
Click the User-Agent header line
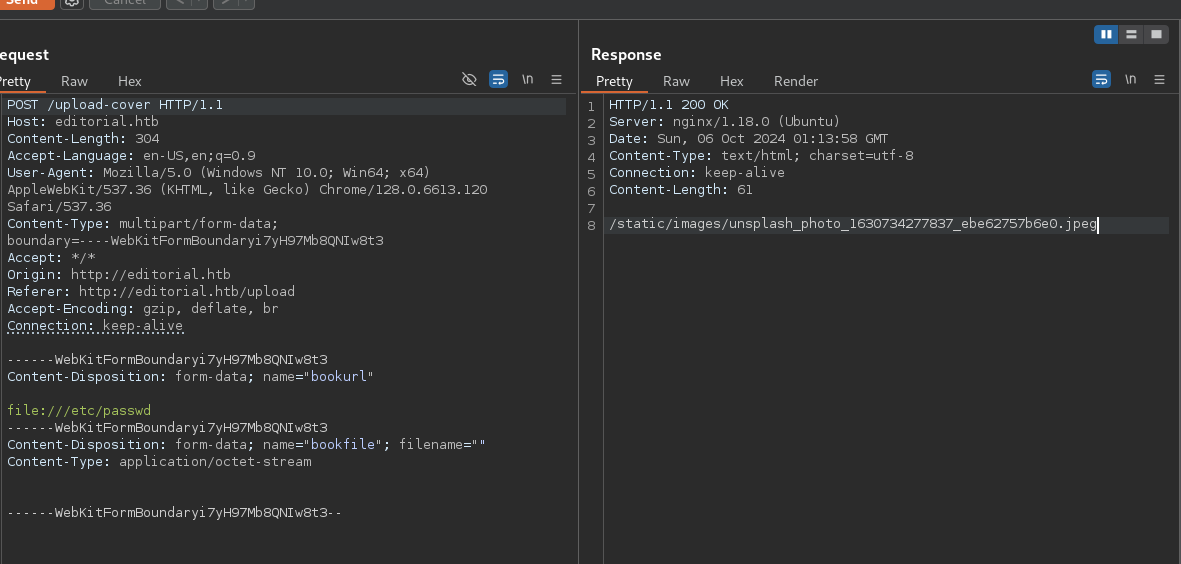click(218, 172)
